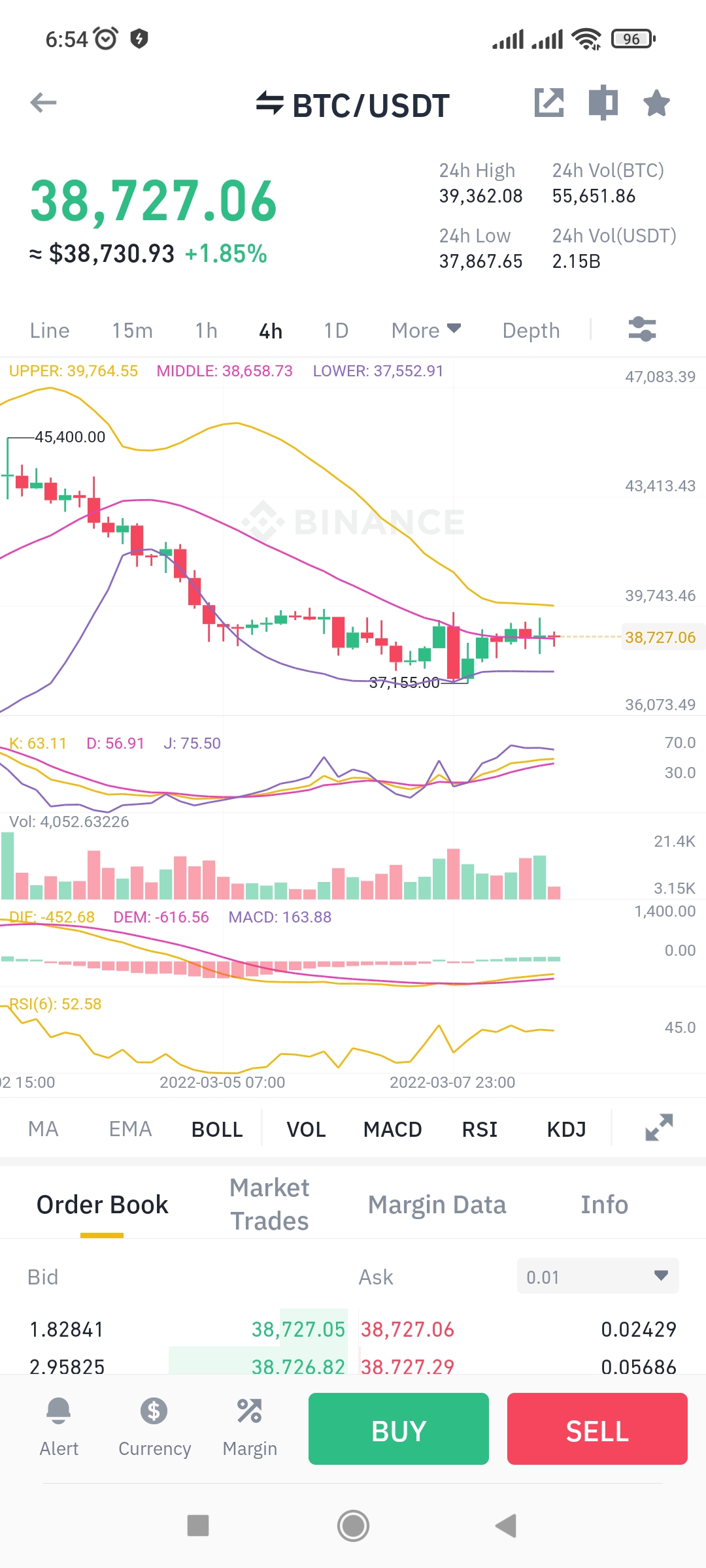Tap the RSI(6): 52.58 label
This screenshot has height=1568, width=706.
[x=55, y=1004]
